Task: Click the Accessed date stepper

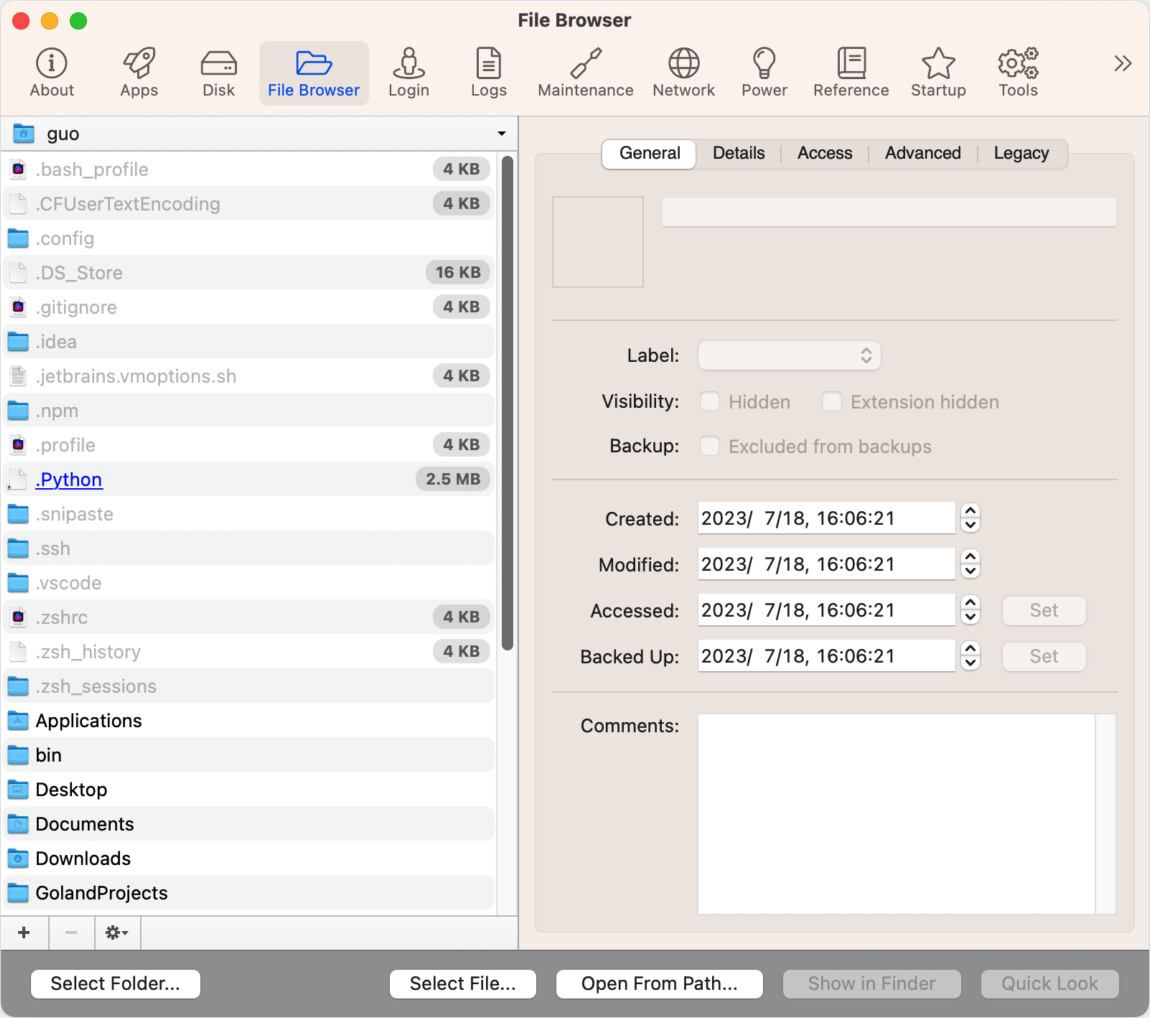Action: tap(970, 609)
